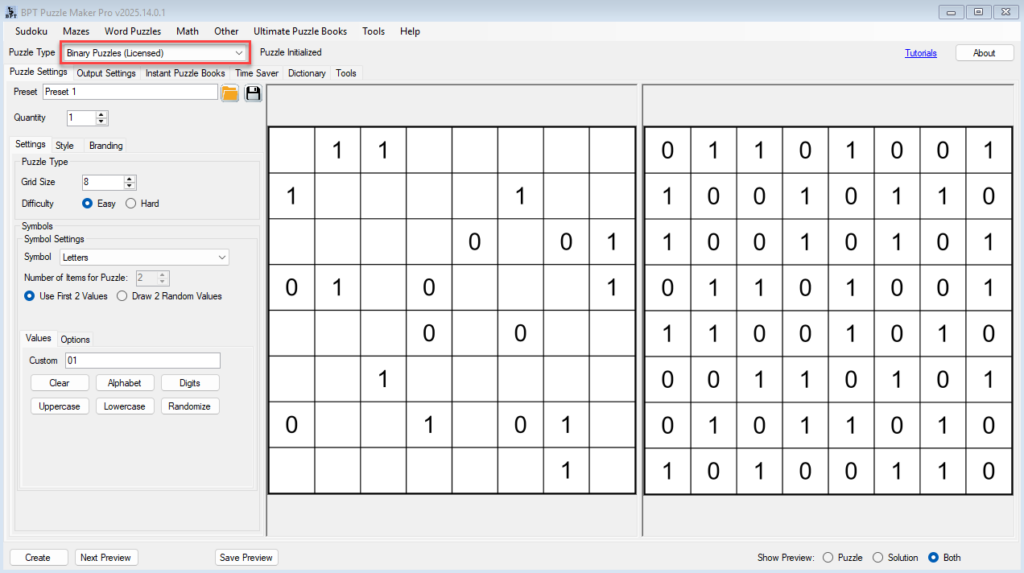Image resolution: width=1024 pixels, height=573 pixels.
Task: Show Solution only in preview
Action: point(878,557)
